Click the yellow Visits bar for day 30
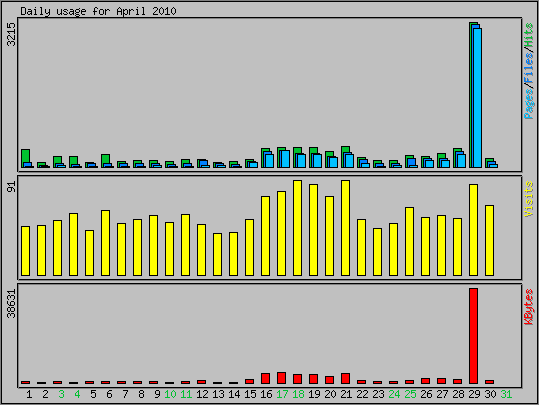The width and height of the screenshot is (539, 405). click(x=490, y=240)
